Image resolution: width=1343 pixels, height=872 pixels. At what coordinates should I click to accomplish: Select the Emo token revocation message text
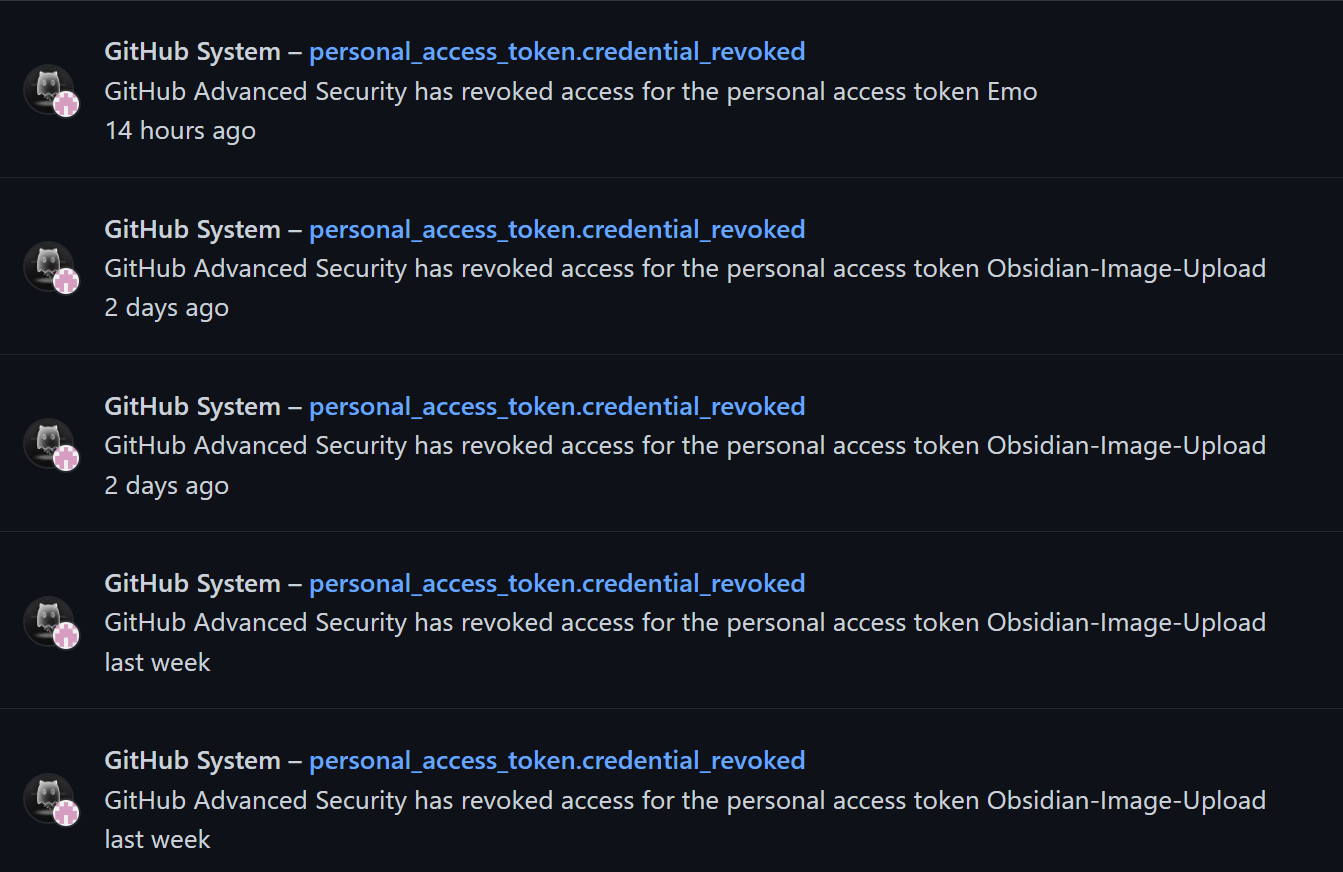coord(570,91)
